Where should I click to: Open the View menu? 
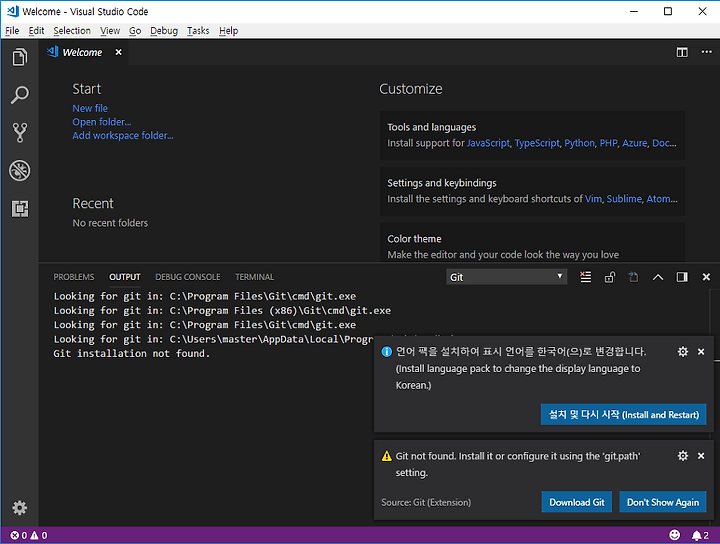(110, 31)
